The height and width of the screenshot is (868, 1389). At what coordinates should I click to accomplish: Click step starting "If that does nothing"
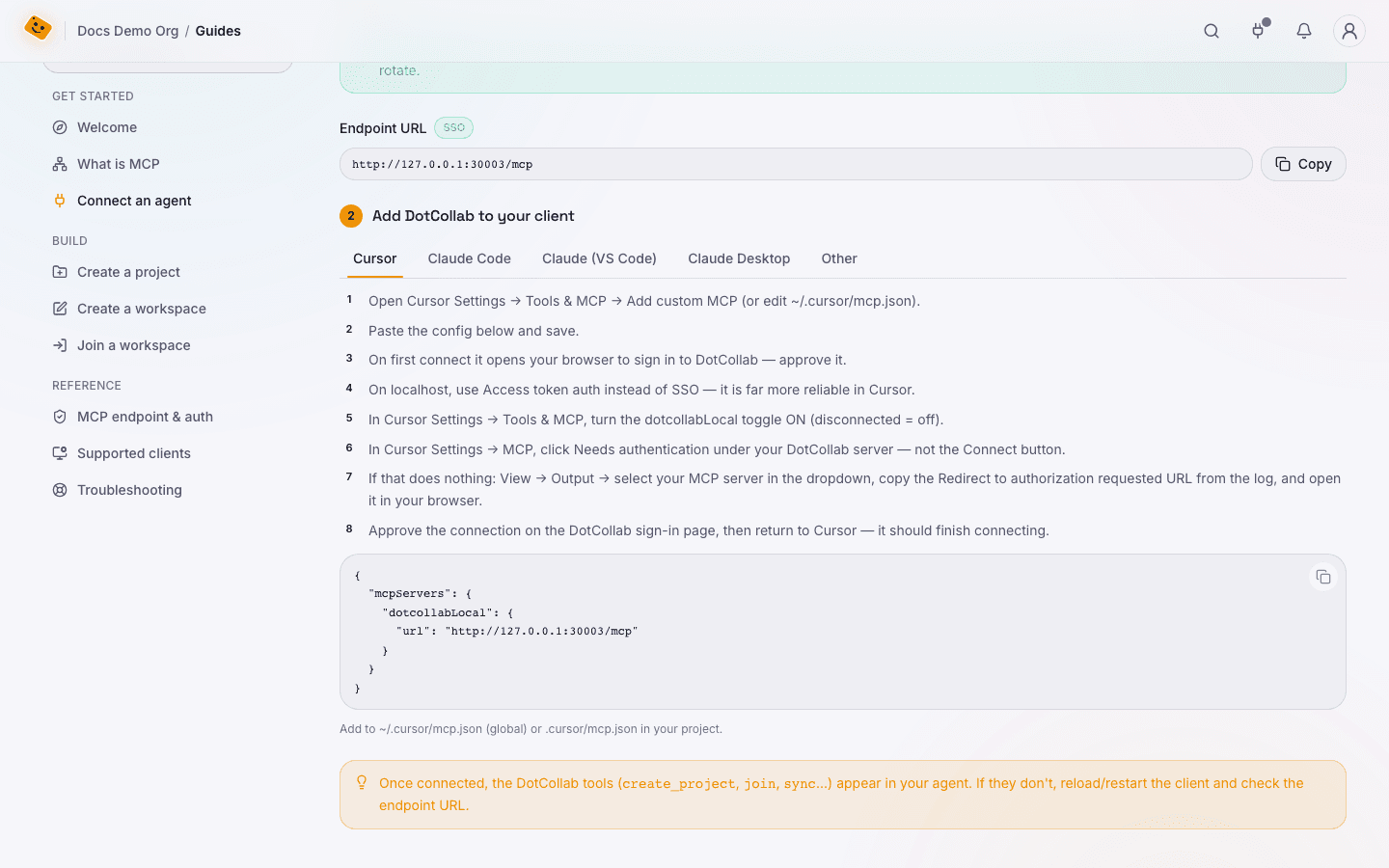click(855, 489)
